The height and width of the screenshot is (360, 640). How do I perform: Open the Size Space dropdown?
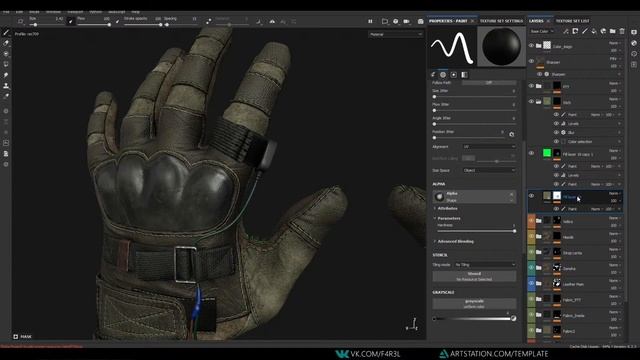[x=489, y=170]
